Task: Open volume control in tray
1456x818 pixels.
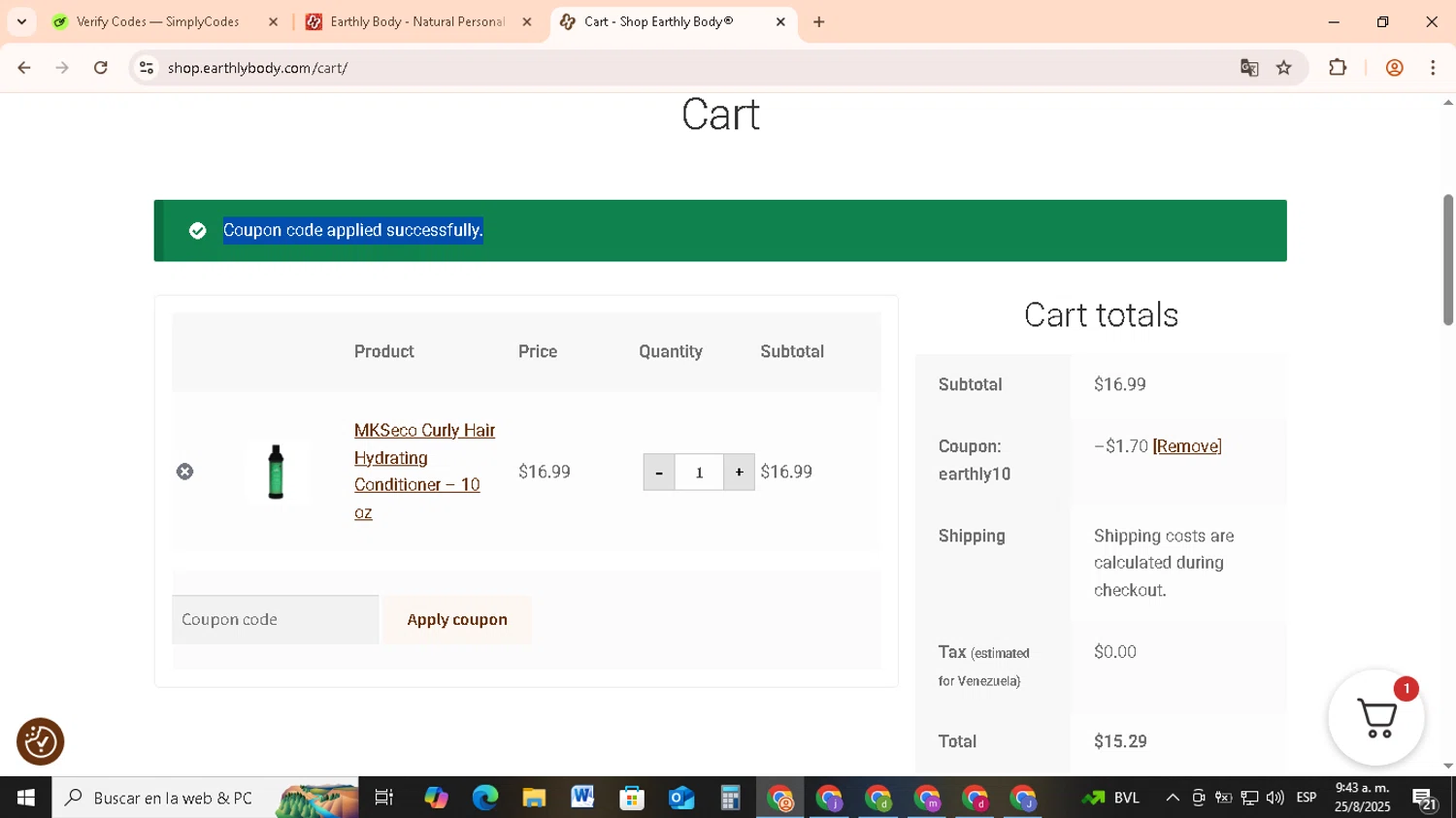Action: tap(1274, 798)
